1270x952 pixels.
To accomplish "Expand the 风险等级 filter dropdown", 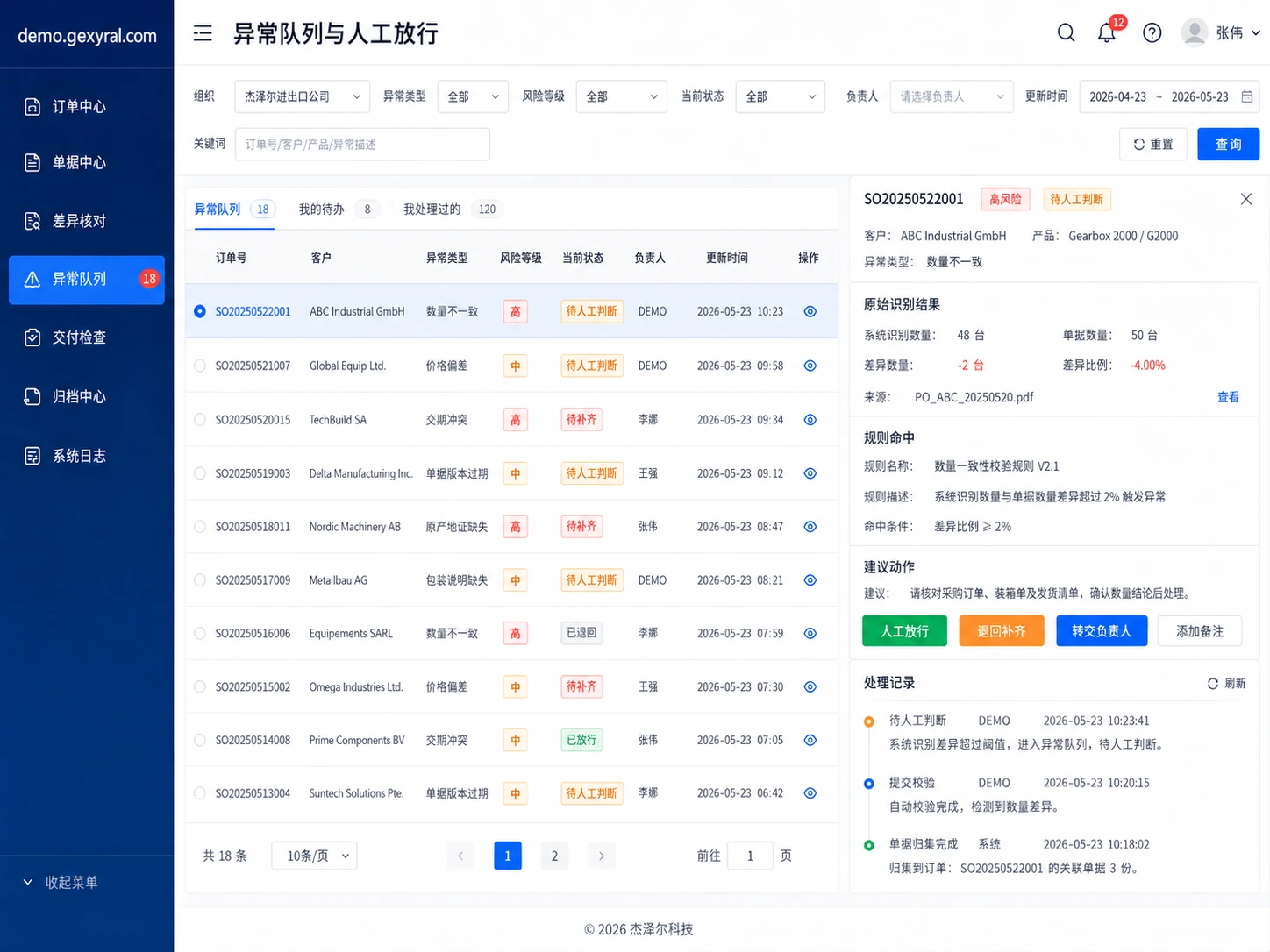I will pos(622,96).
